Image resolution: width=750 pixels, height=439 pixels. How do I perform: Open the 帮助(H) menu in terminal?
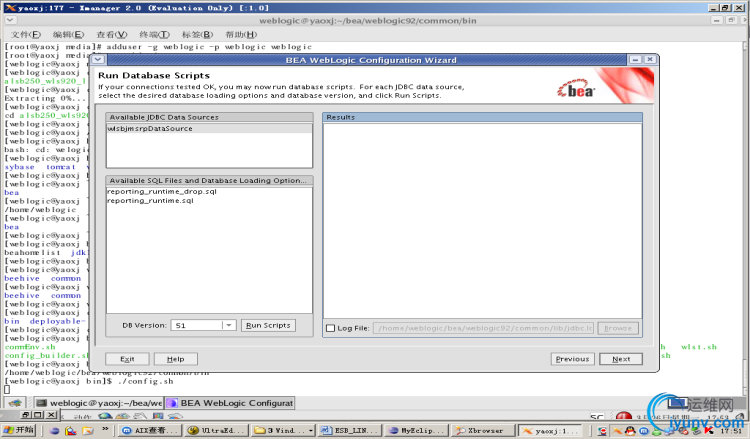coord(241,34)
